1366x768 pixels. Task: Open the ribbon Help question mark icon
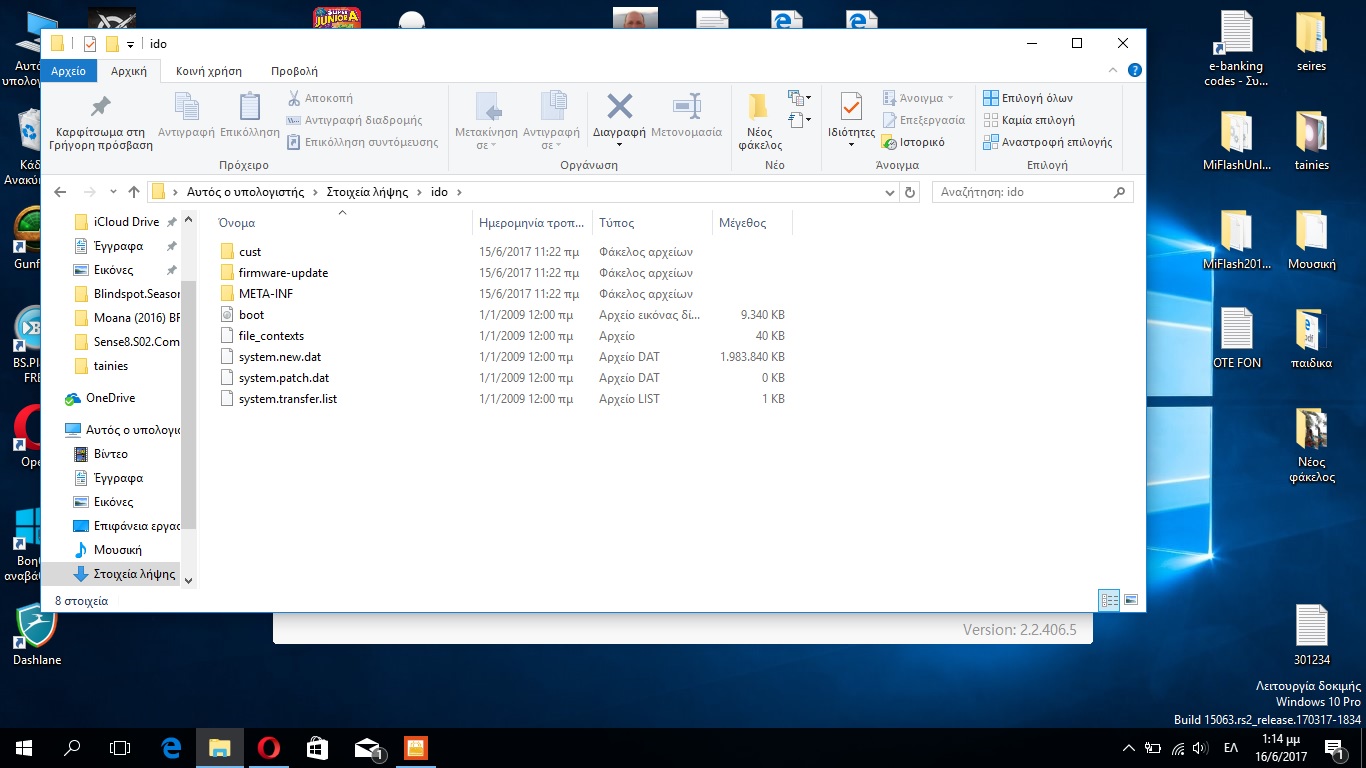(x=1134, y=71)
